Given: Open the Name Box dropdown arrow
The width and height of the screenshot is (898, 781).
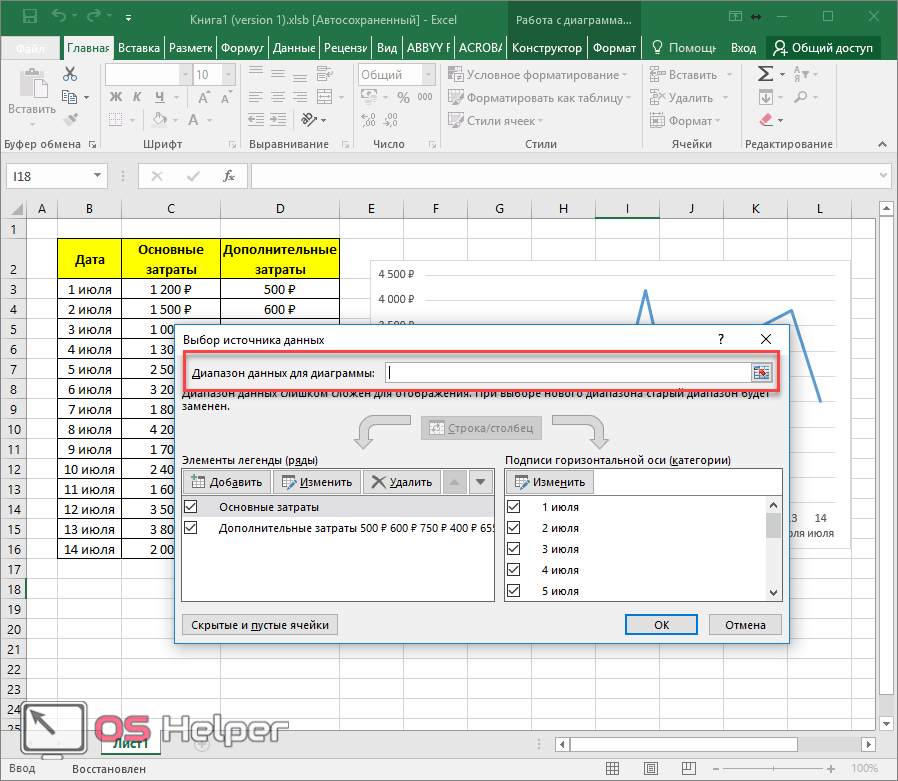Looking at the screenshot, I should tap(98, 176).
